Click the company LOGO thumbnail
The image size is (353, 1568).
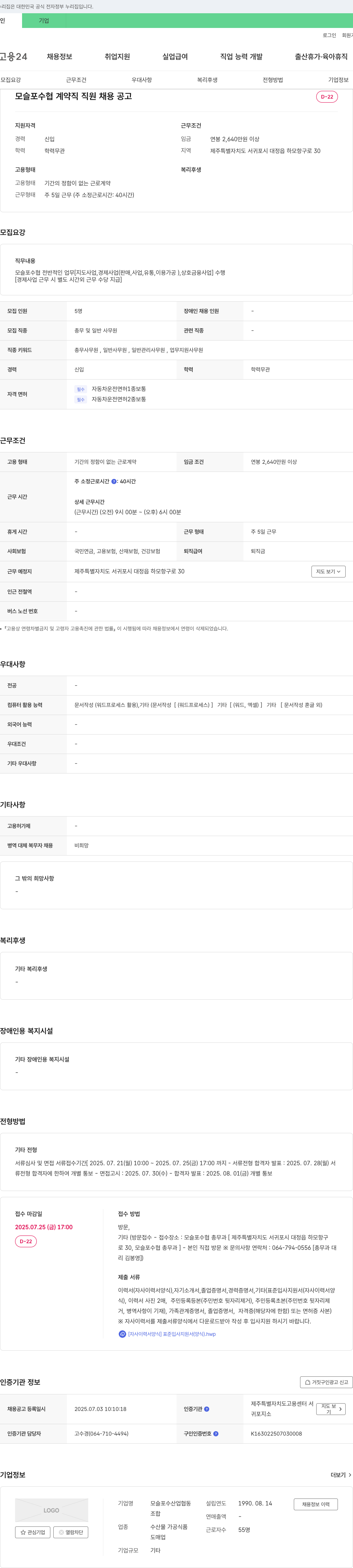(52, 1510)
